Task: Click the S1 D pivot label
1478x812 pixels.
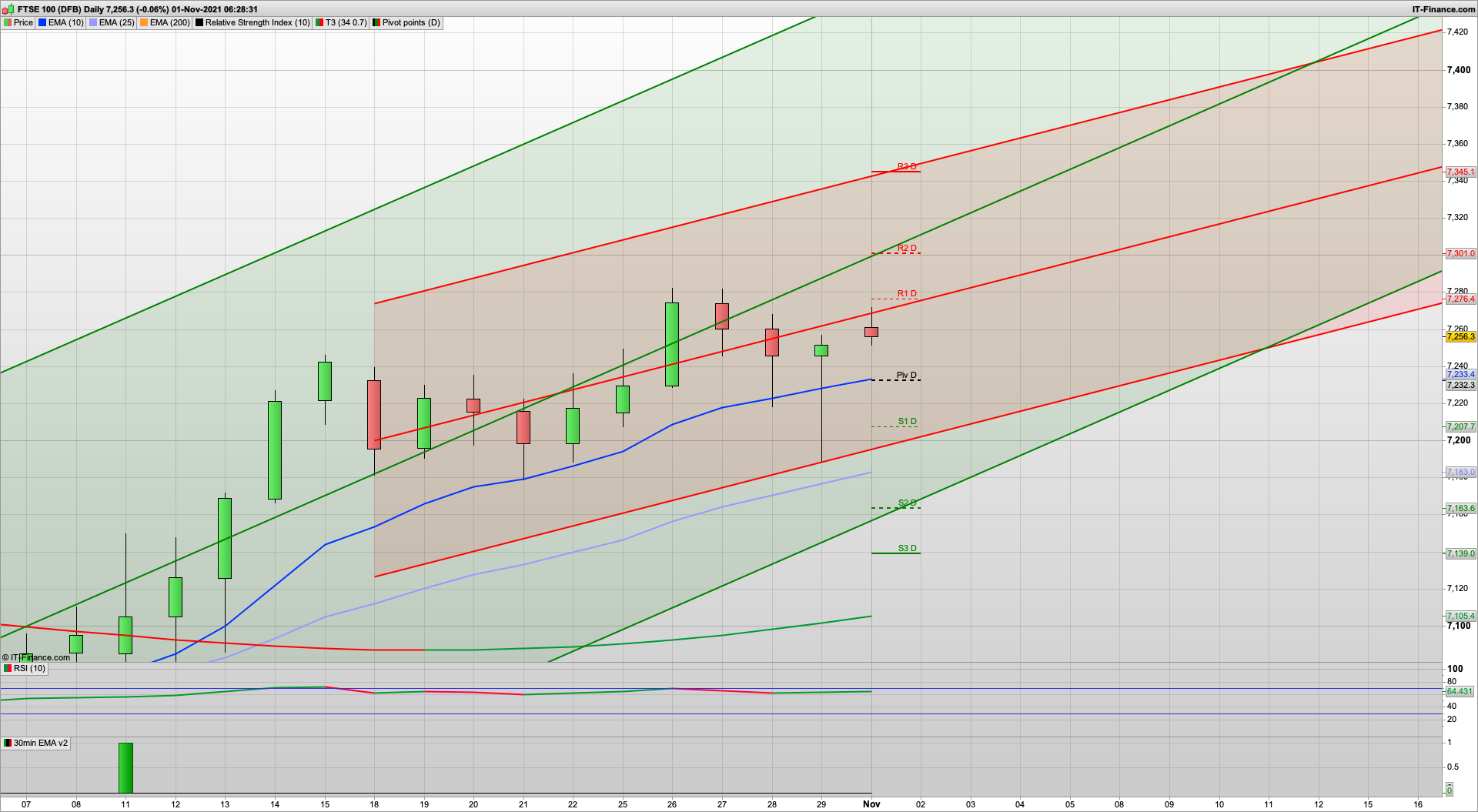Action: click(908, 421)
